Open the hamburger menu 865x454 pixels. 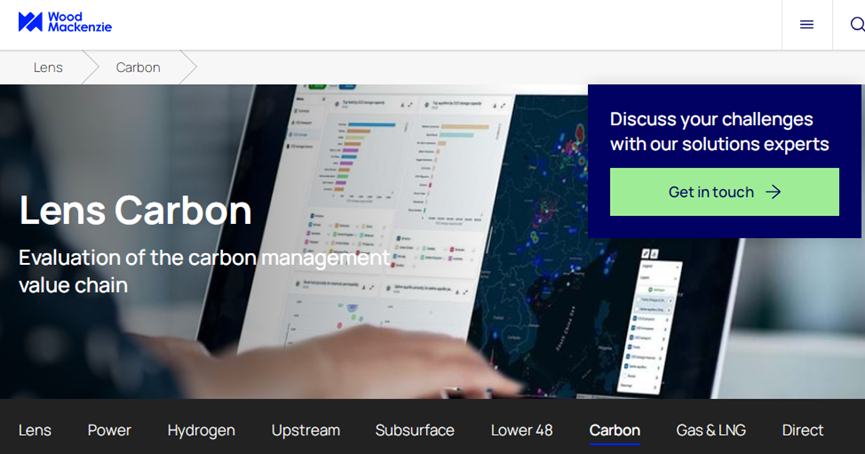(807, 24)
